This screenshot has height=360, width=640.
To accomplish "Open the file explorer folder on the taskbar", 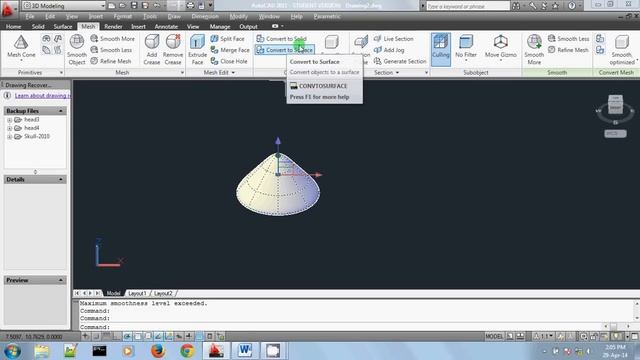I will [41, 351].
